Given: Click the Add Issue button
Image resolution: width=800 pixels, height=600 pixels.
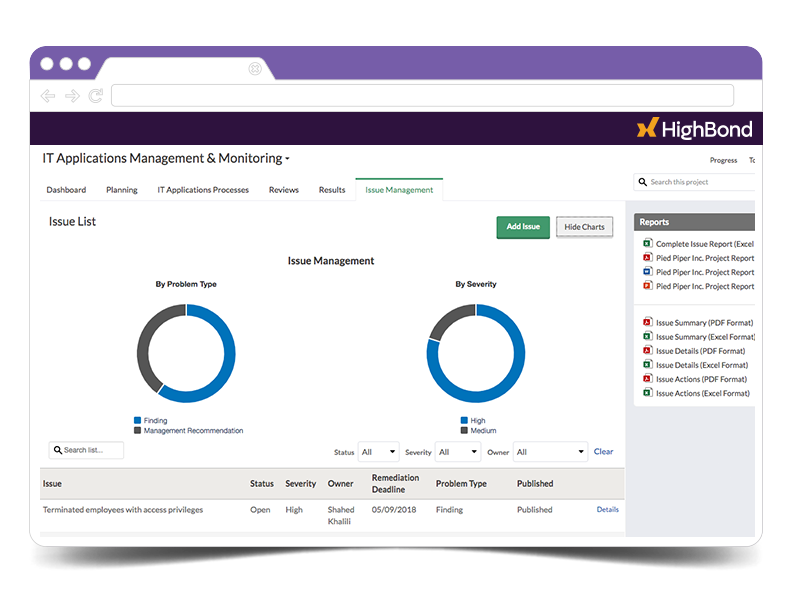Looking at the screenshot, I should 523,227.
